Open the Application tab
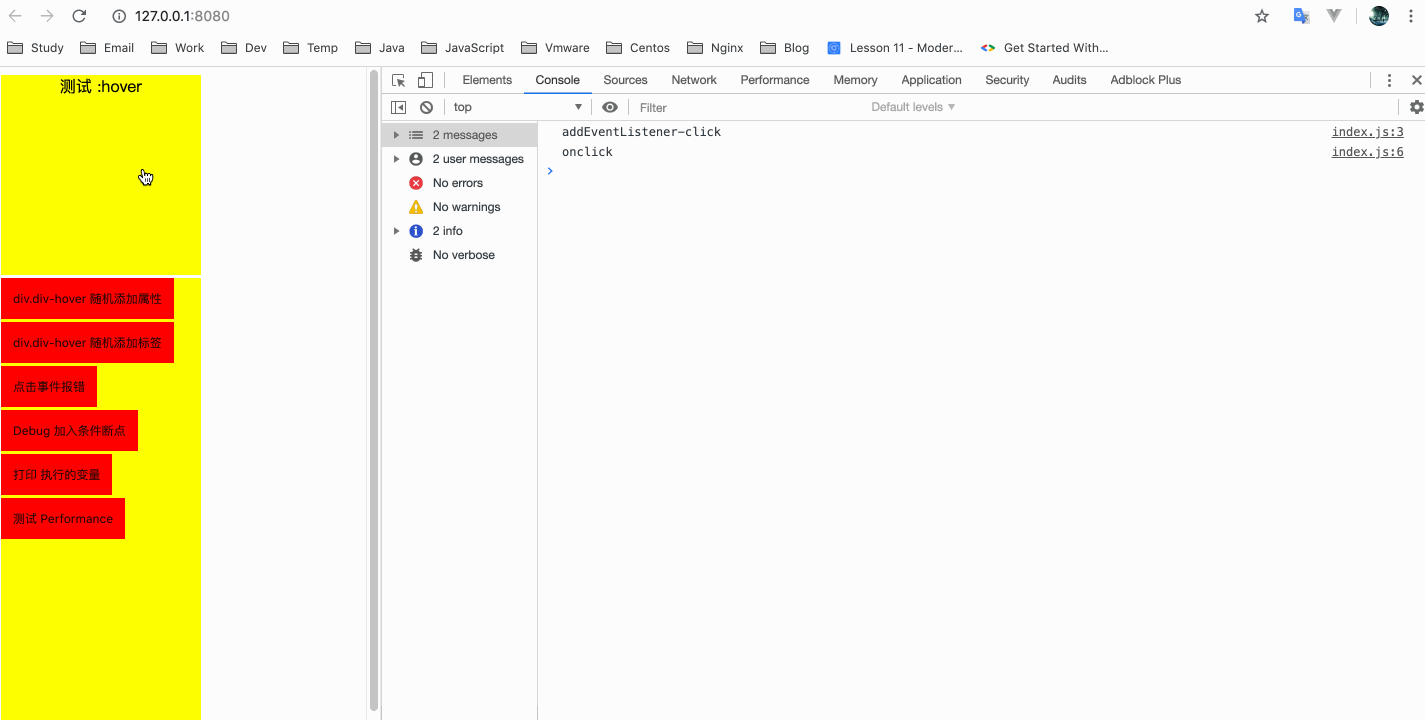Image resolution: width=1425 pixels, height=720 pixels. point(931,80)
